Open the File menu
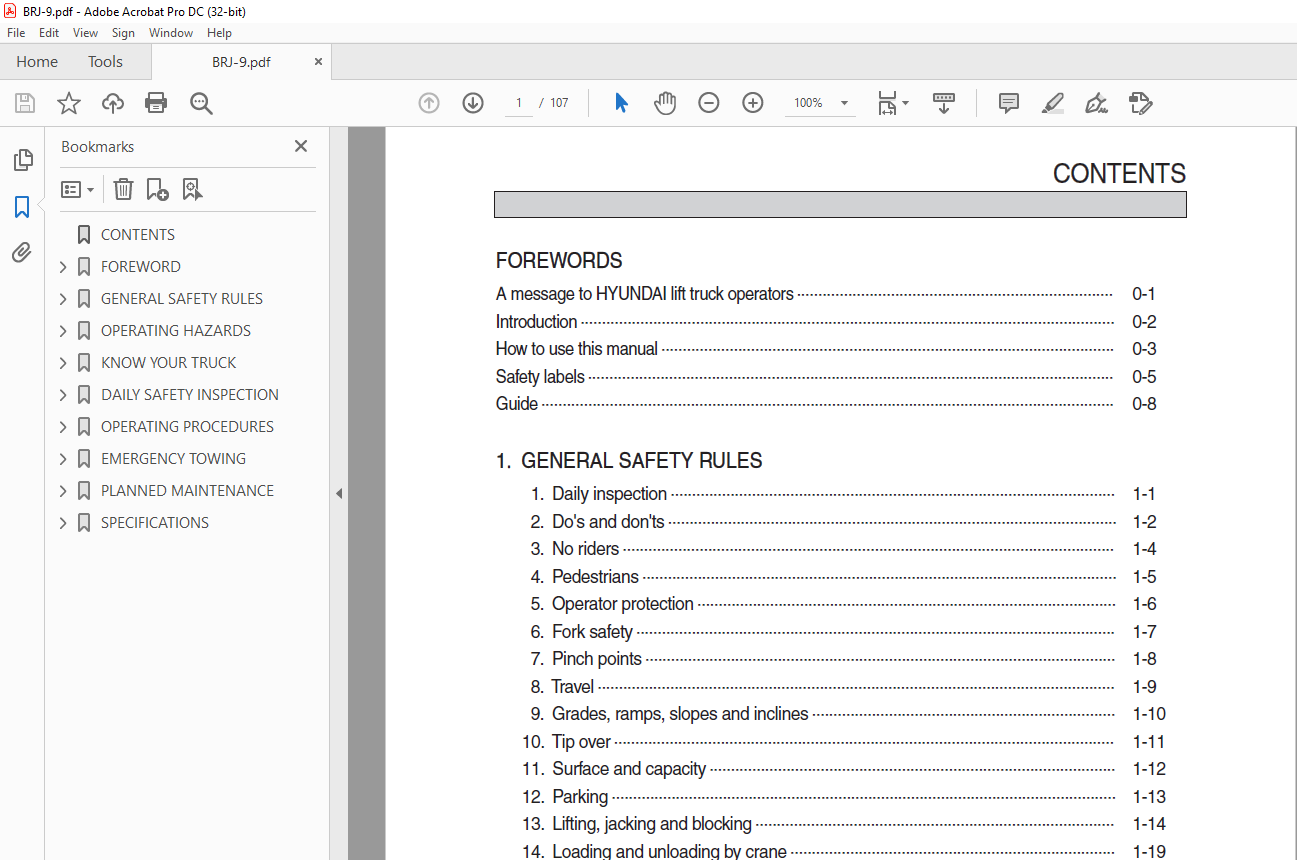This screenshot has height=860, width=1297. tap(16, 33)
